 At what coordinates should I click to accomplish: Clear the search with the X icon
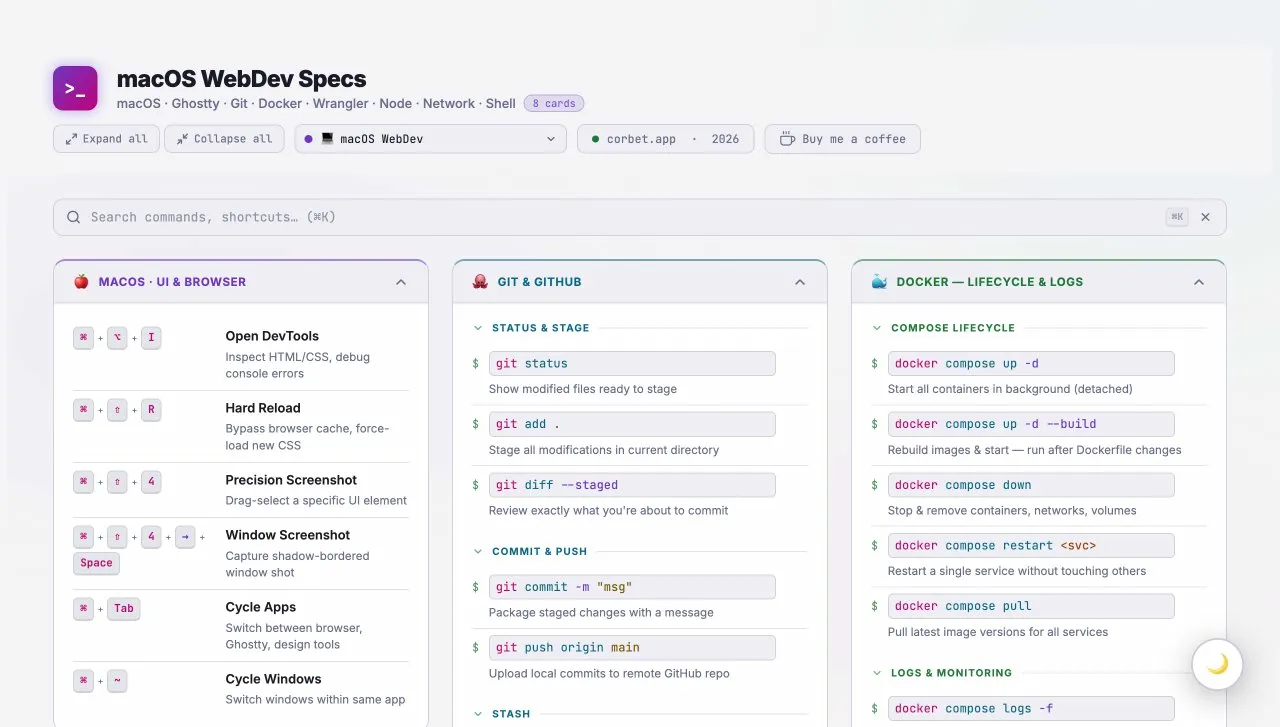pyautogui.click(x=1205, y=216)
